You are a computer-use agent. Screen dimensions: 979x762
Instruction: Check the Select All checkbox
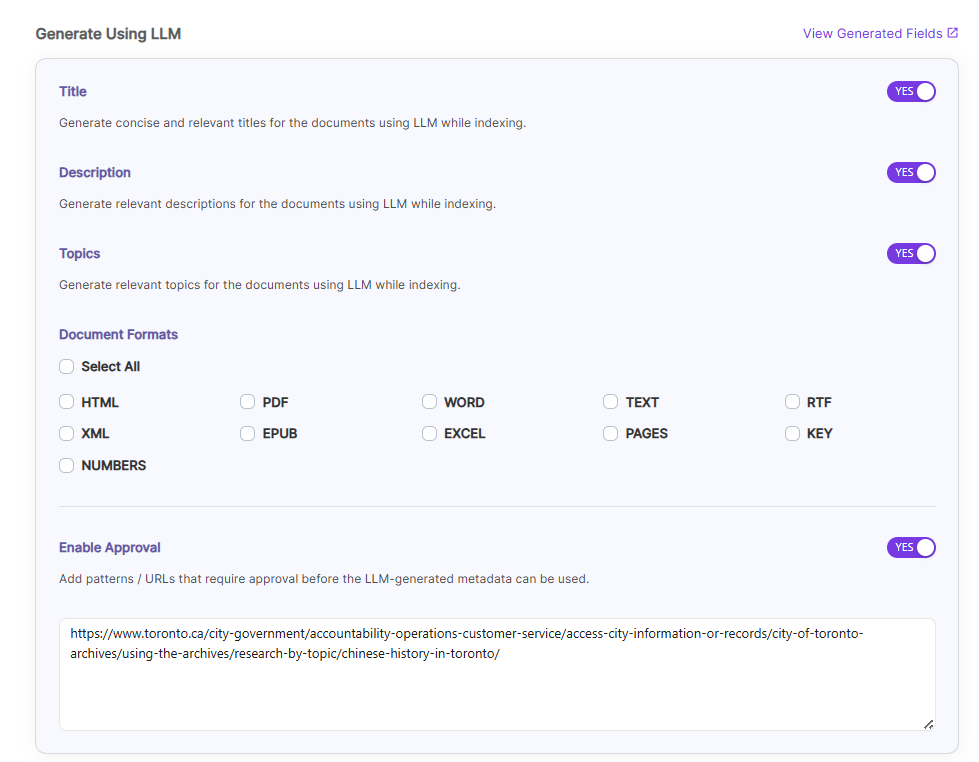(x=67, y=367)
